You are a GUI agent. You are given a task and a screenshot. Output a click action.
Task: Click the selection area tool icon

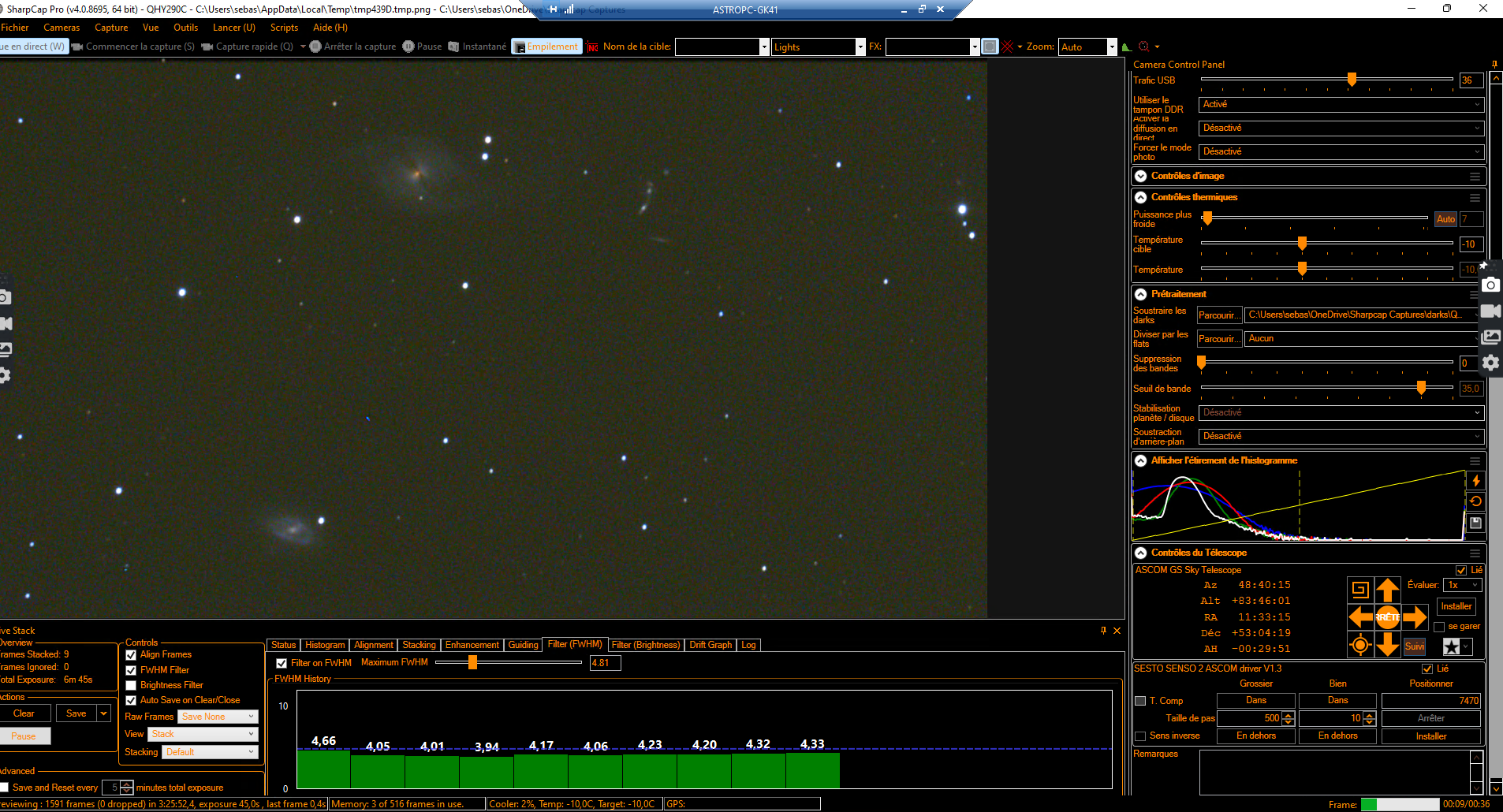click(990, 47)
